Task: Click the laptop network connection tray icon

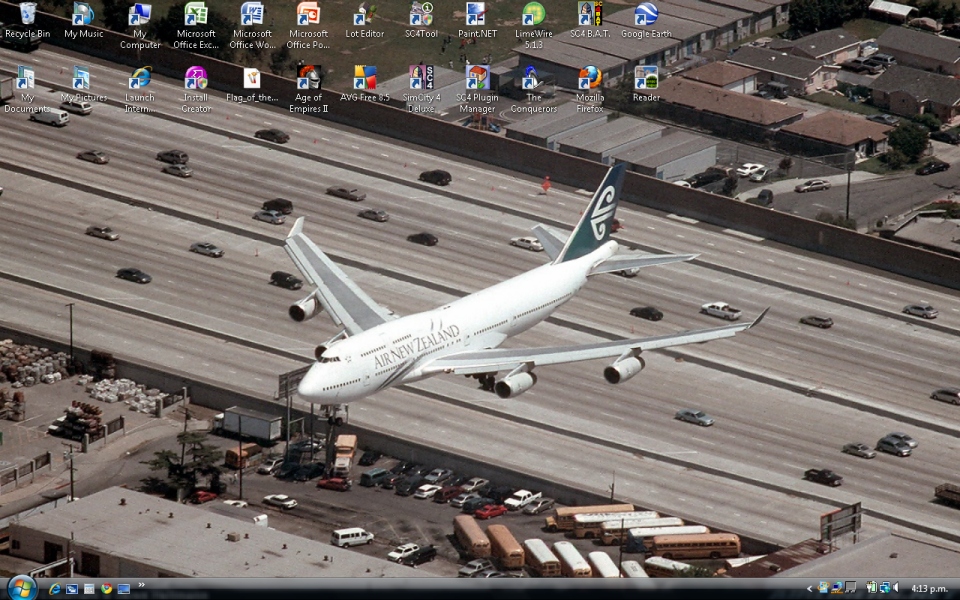Action: (x=837, y=588)
